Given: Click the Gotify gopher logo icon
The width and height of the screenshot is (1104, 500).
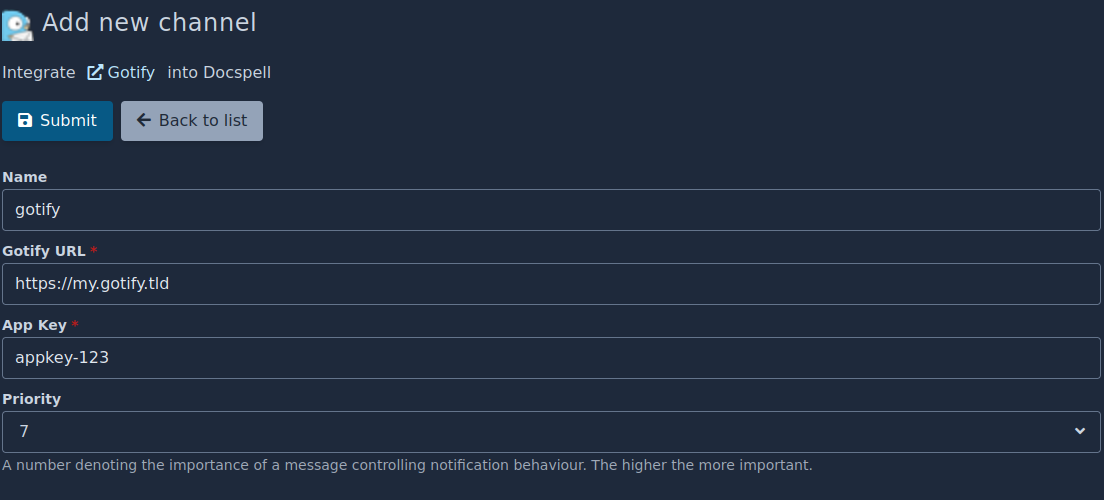Looking at the screenshot, I should pos(17,24).
